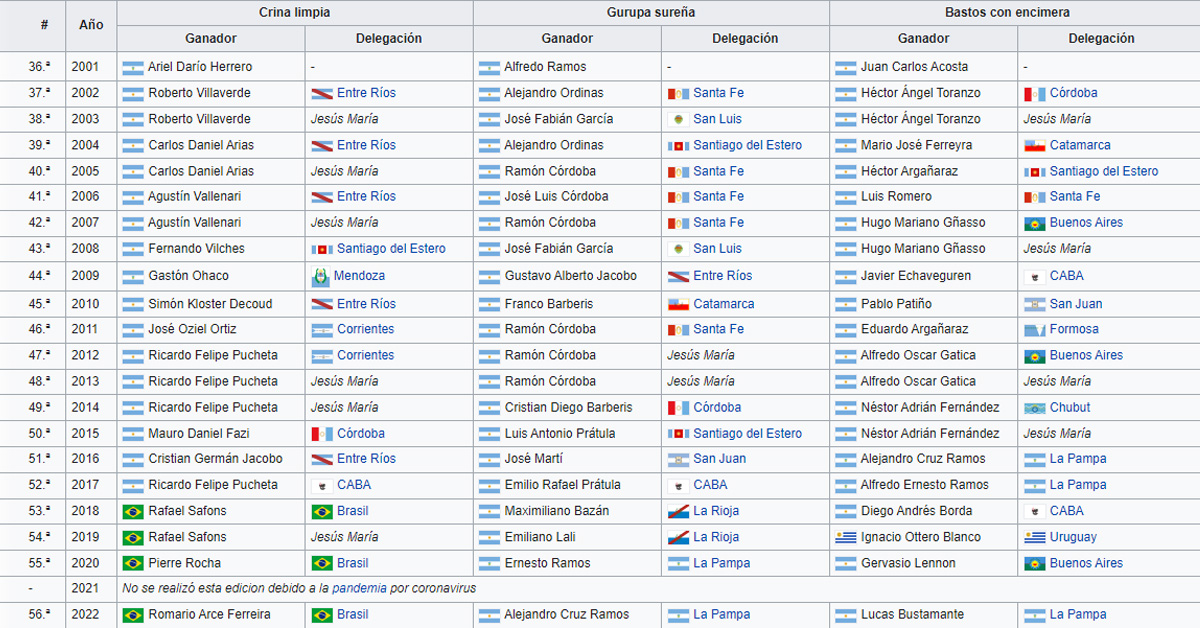The width and height of the screenshot is (1200, 628).
Task: Click the Córdoba flag in the 2015 row
Action: (x=321, y=434)
